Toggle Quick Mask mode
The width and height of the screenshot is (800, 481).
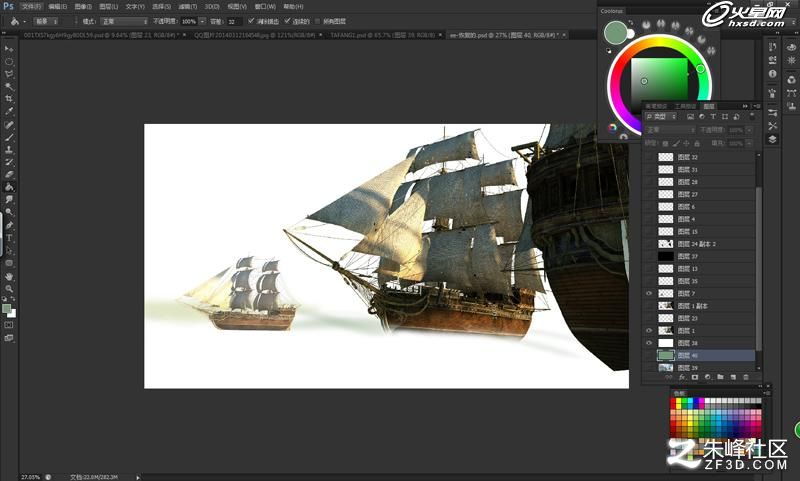[9, 324]
